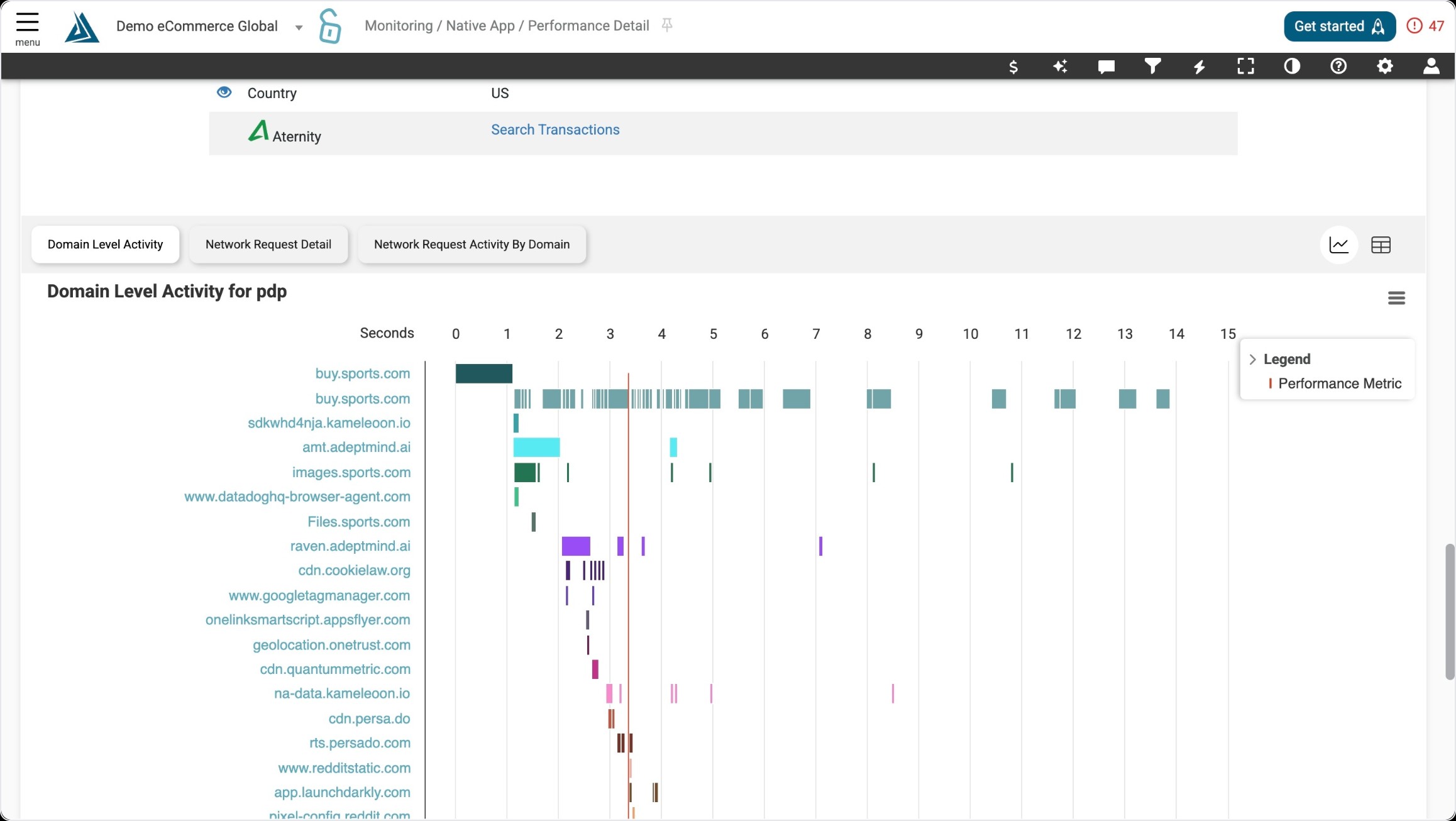Click the www.googletagmanager.com domain link
1456x821 pixels.
pos(319,596)
